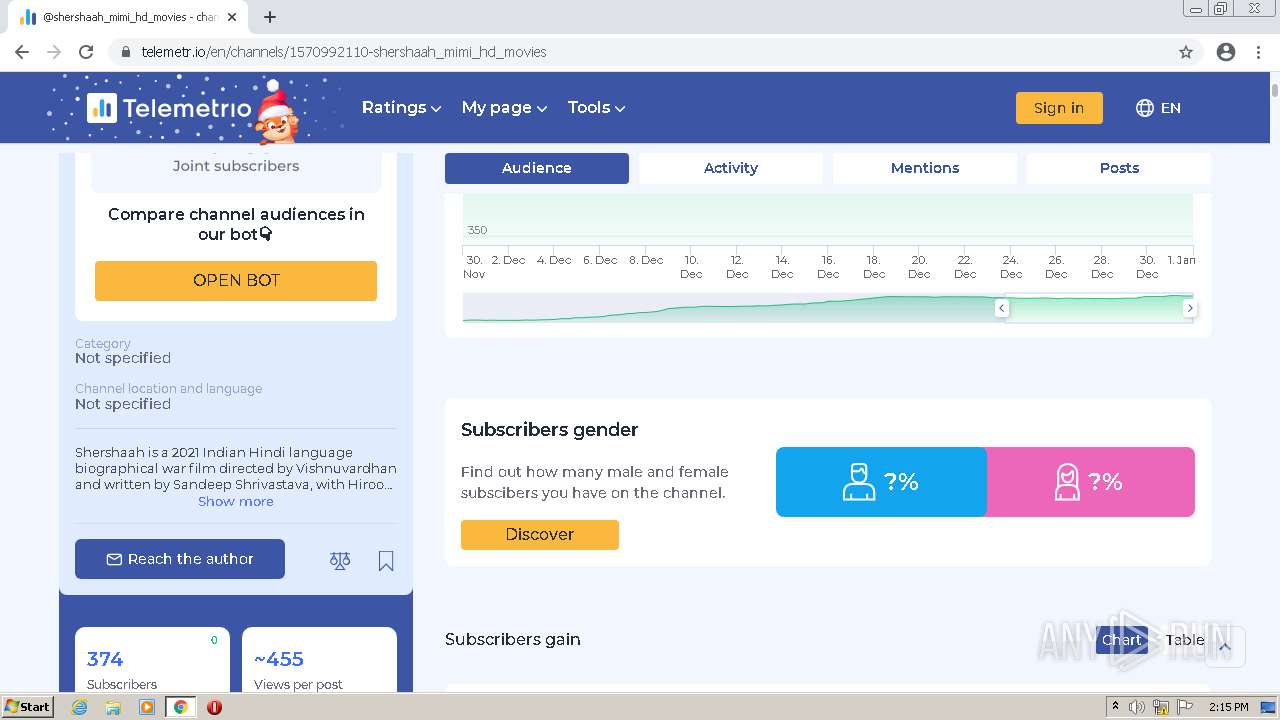Viewport: 1280px width, 720px height.
Task: Go back with the browser back arrow
Action: (22, 52)
